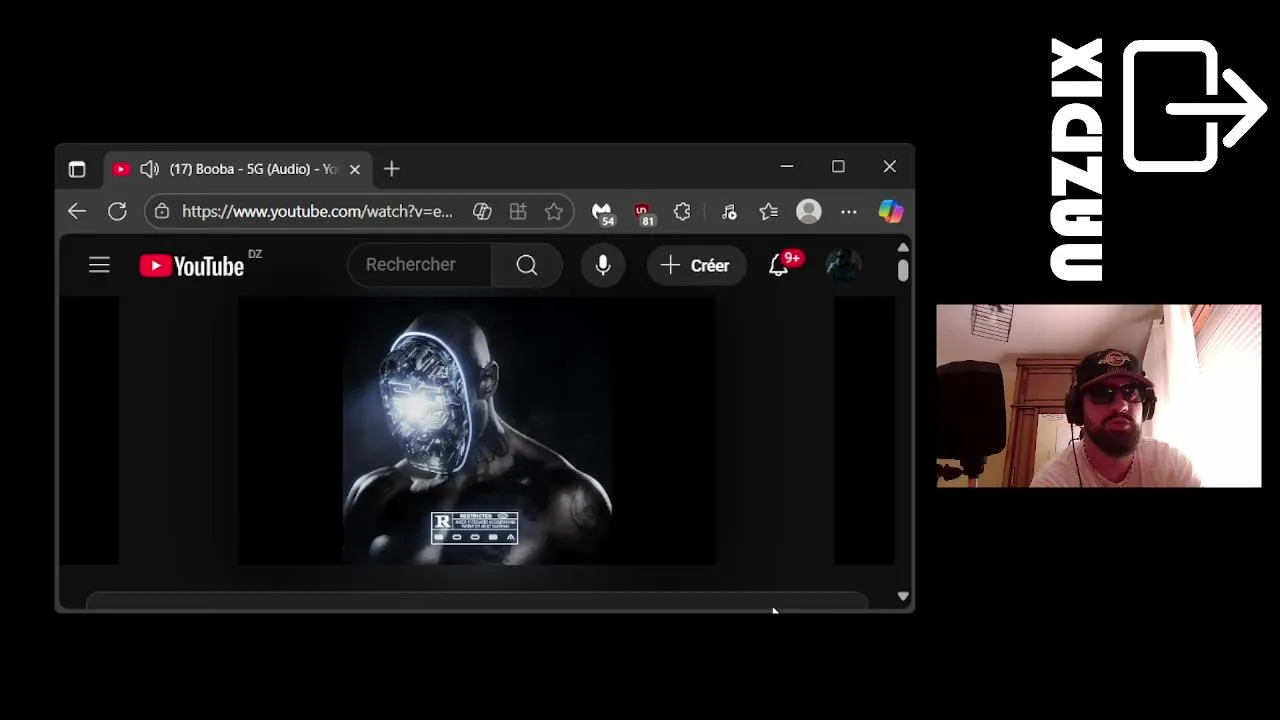Click the page scrollbar down arrow
This screenshot has width=1280, height=720.
(903, 596)
